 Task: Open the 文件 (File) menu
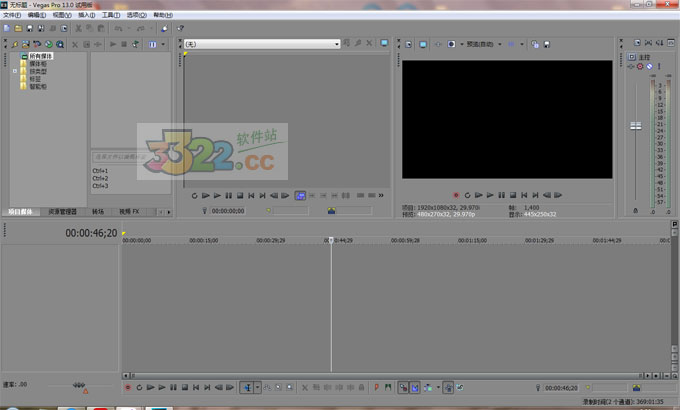coord(12,15)
